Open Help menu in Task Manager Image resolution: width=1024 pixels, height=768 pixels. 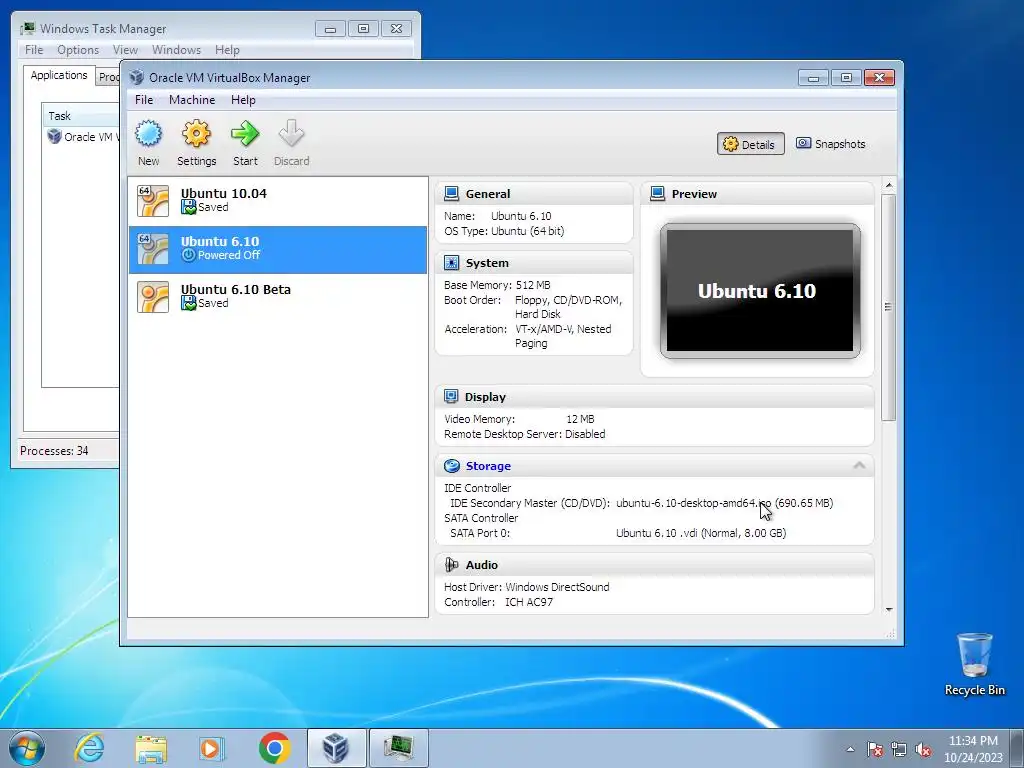click(x=227, y=50)
